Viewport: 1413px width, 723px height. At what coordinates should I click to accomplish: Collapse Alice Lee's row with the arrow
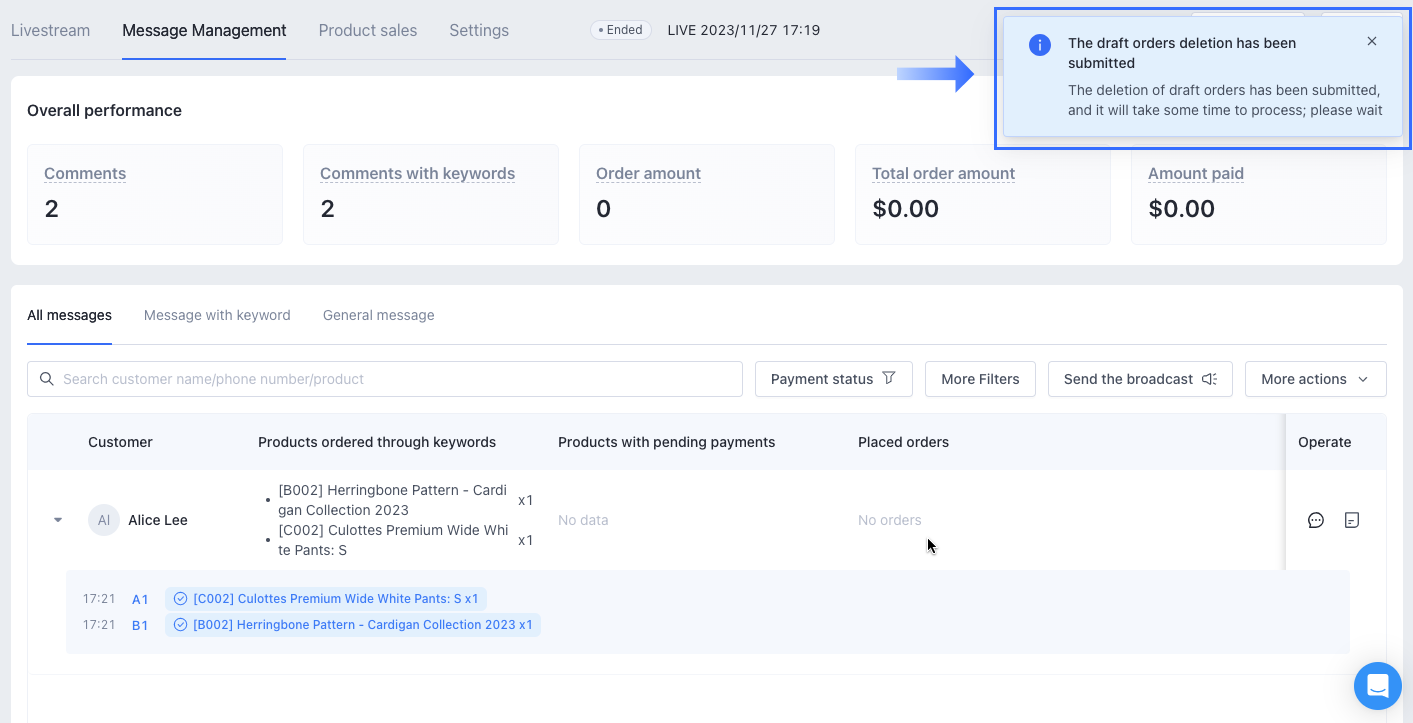click(58, 520)
